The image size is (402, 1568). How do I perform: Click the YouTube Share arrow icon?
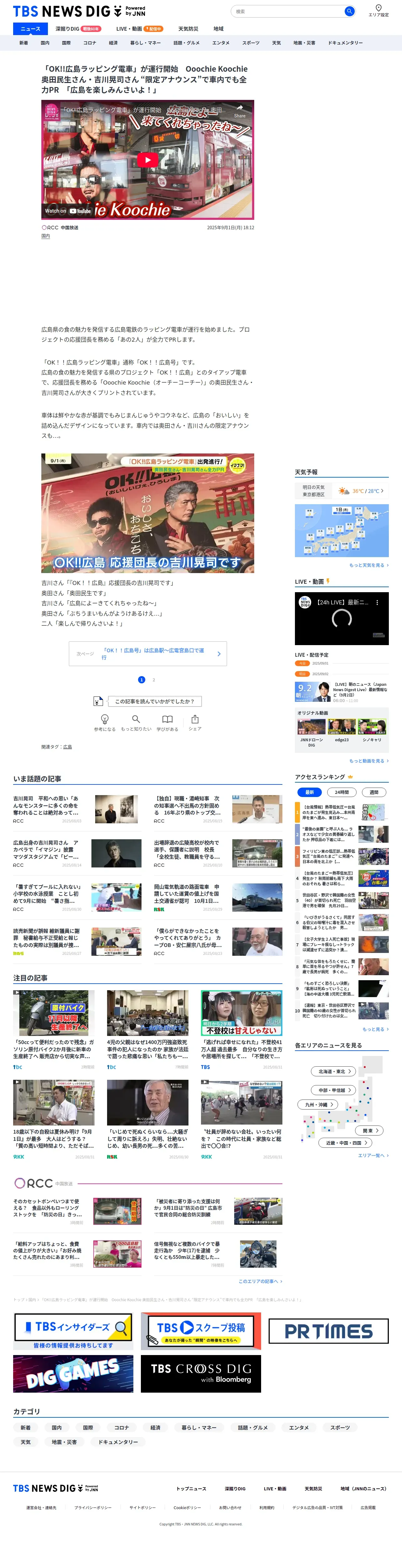(240, 111)
